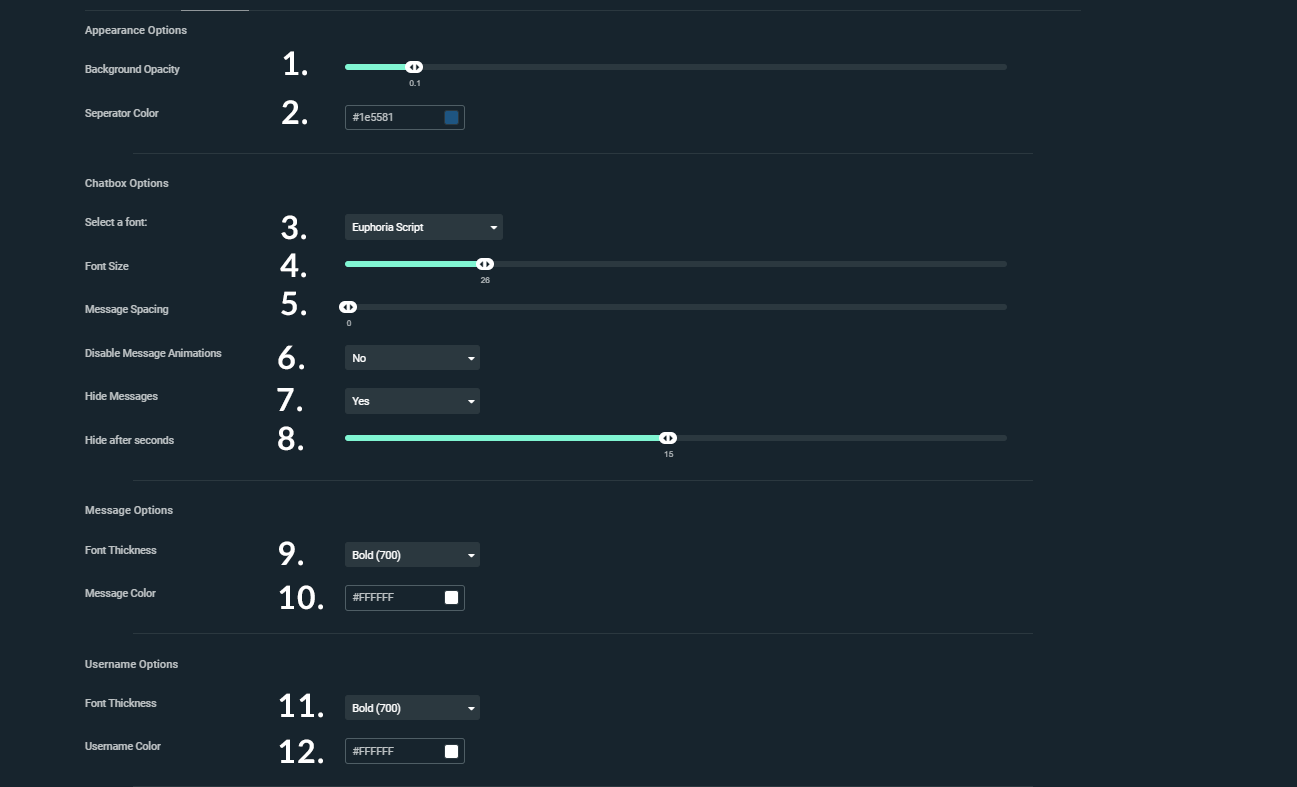Open the Disable Message Animations dropdown
Viewport: 1297px width, 787px height.
tap(412, 358)
